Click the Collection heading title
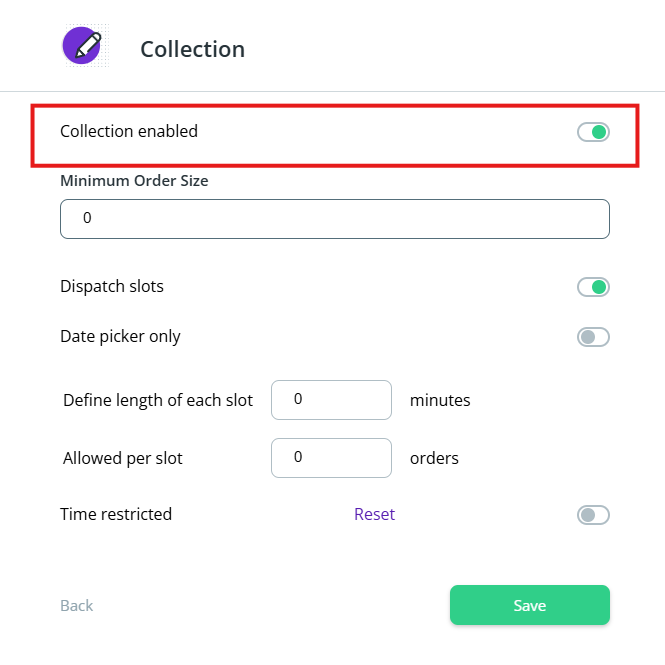The height and width of the screenshot is (665, 665). tap(192, 49)
